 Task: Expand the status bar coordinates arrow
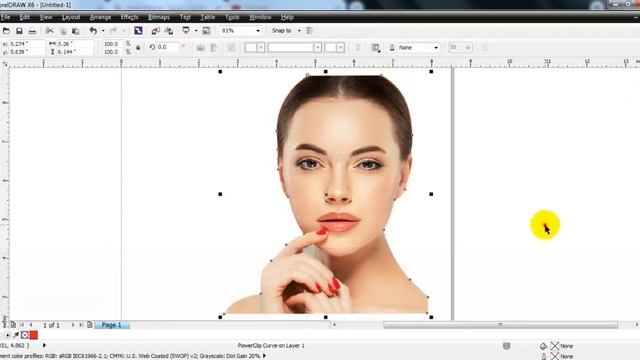point(44,345)
